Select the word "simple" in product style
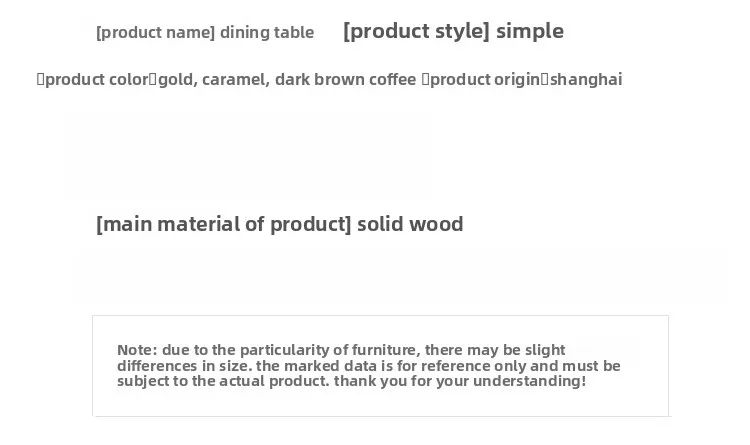Viewport: 750px width, 445px height. [530, 31]
